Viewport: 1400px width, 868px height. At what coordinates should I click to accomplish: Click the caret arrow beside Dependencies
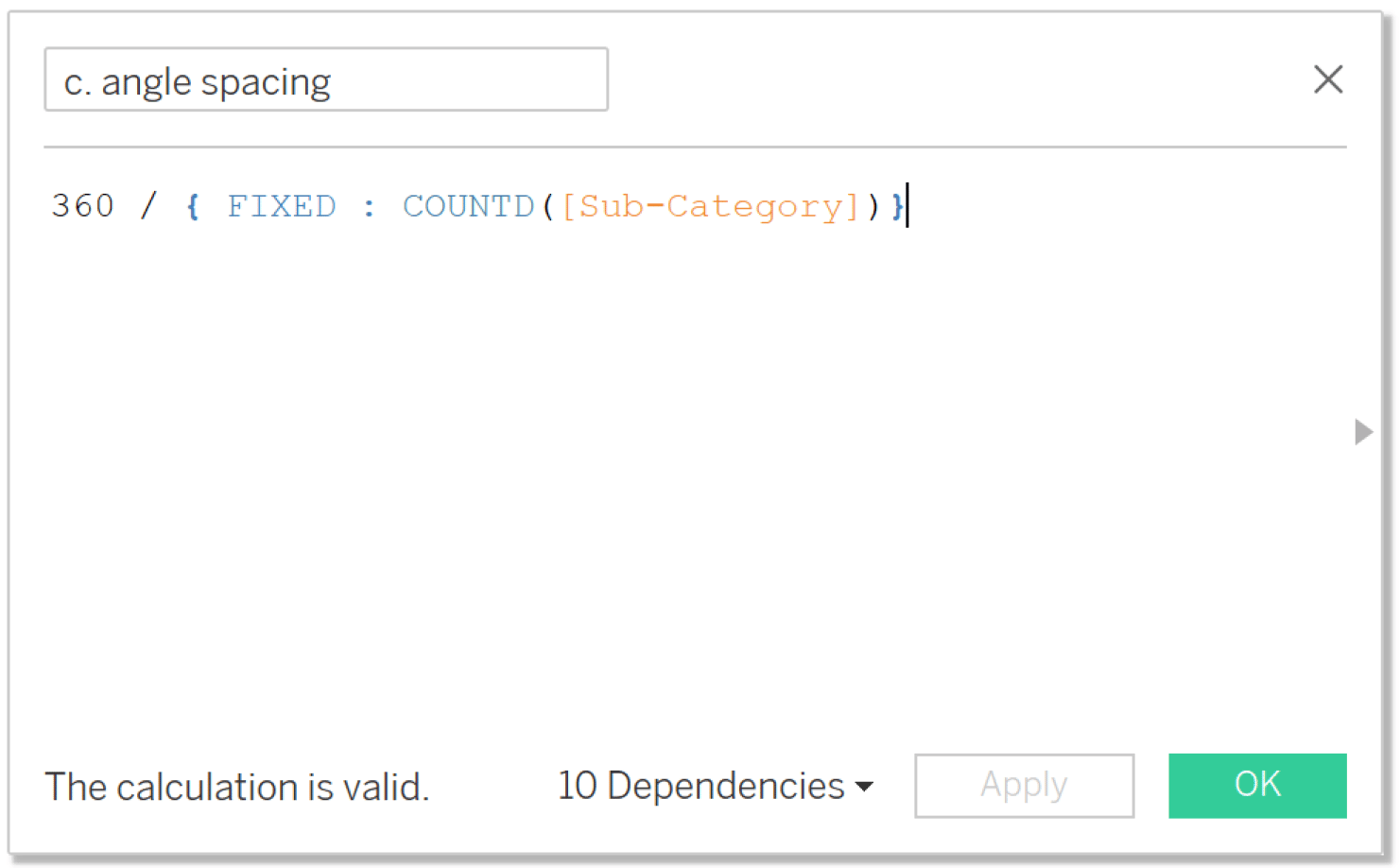[x=864, y=787]
